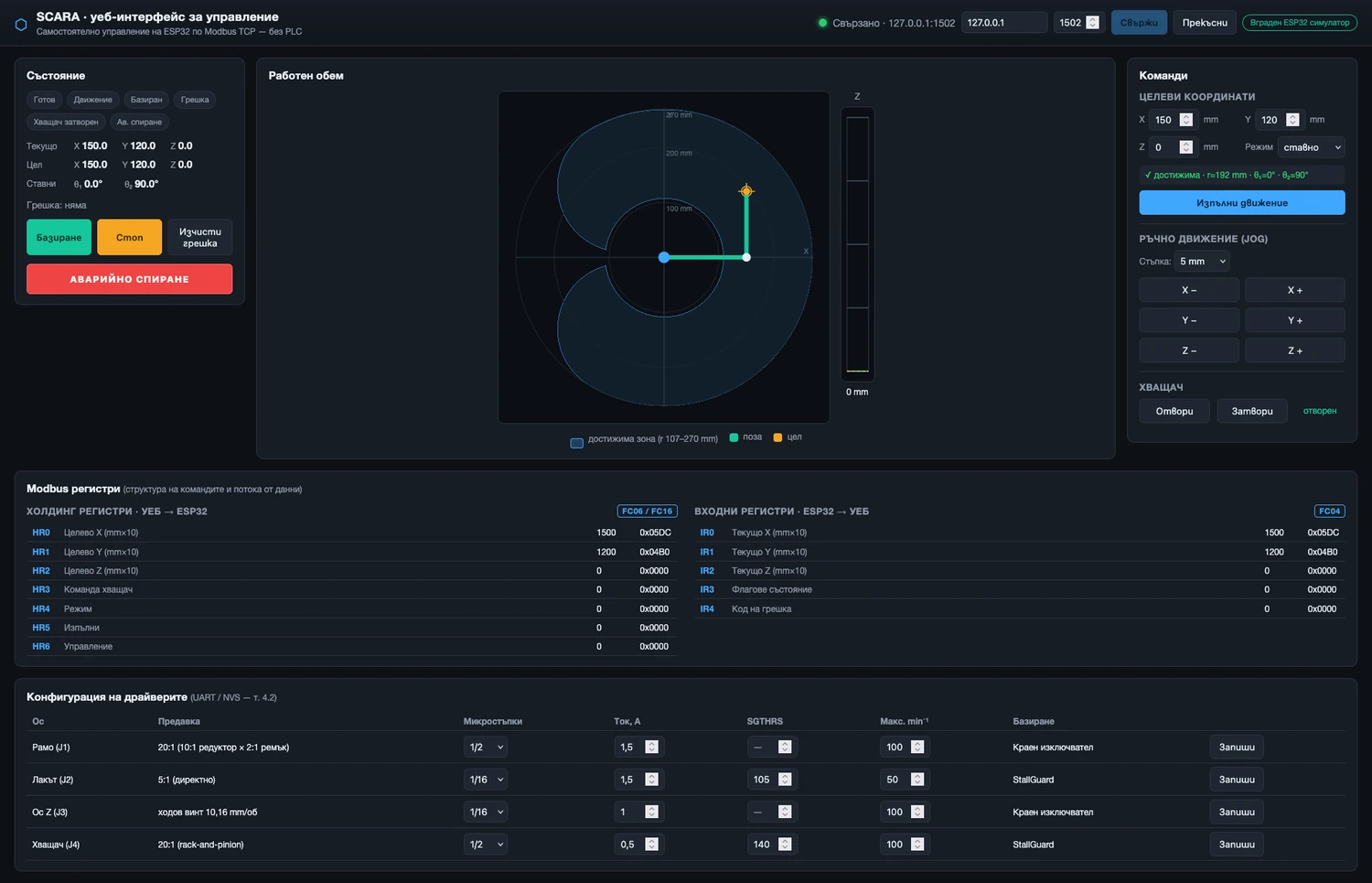
Task: Click max speed stepper for Ос Z (J3)
Action: 917,812
